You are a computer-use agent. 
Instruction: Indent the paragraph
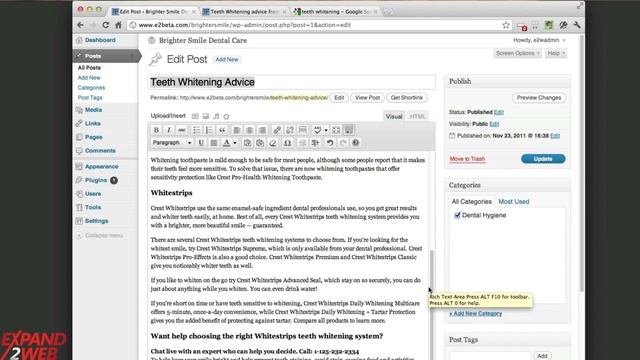(315, 142)
